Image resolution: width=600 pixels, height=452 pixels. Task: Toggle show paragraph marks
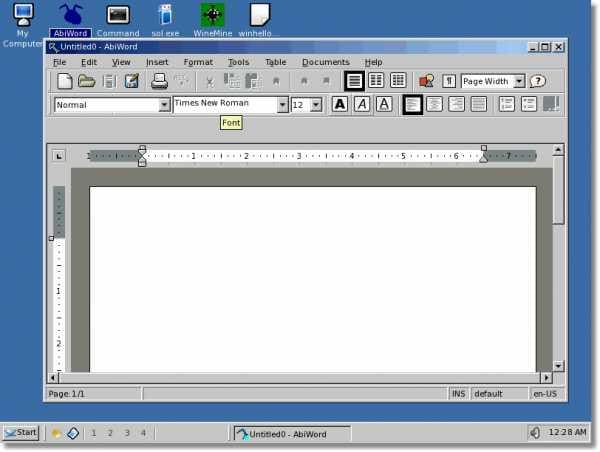448,81
